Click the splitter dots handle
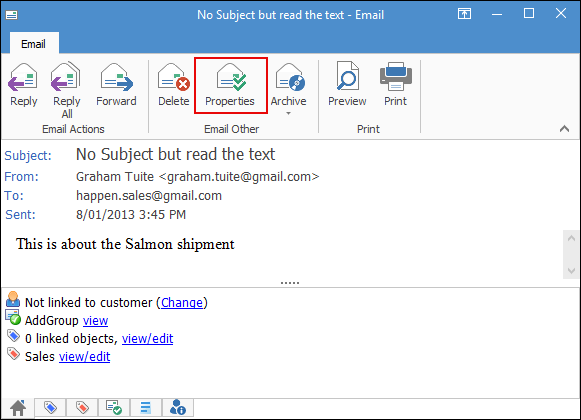 290,283
